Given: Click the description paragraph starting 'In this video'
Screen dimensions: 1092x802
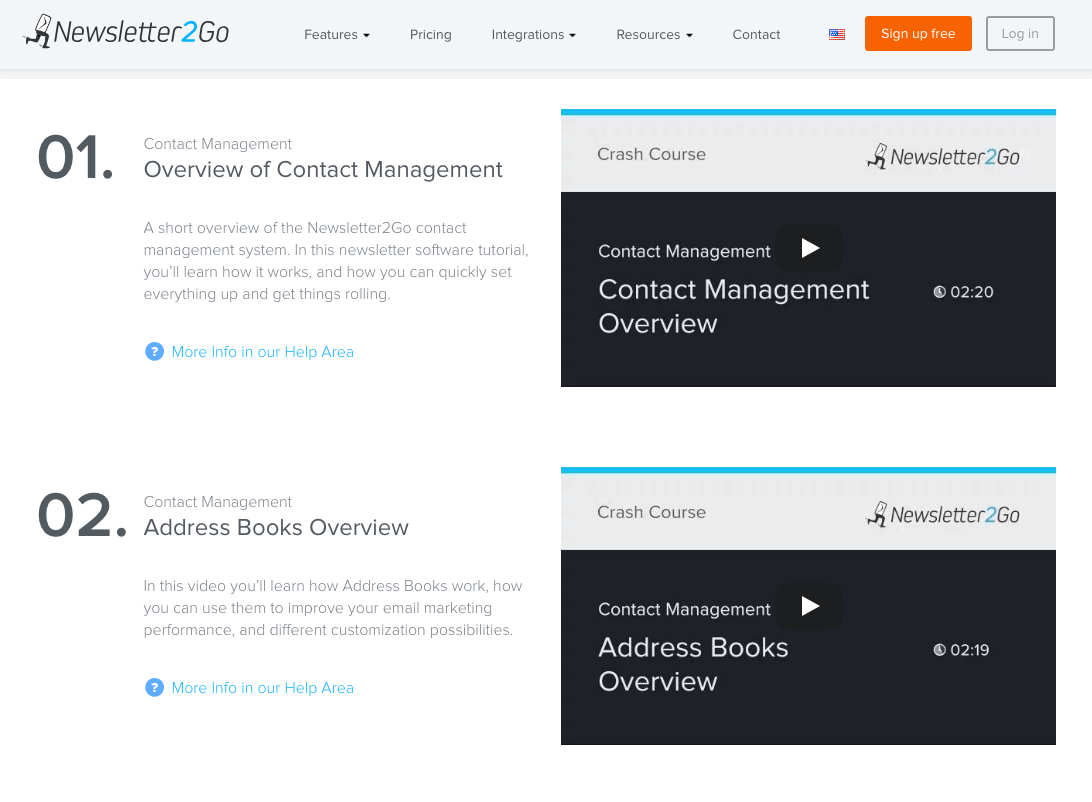Looking at the screenshot, I should point(333,608).
